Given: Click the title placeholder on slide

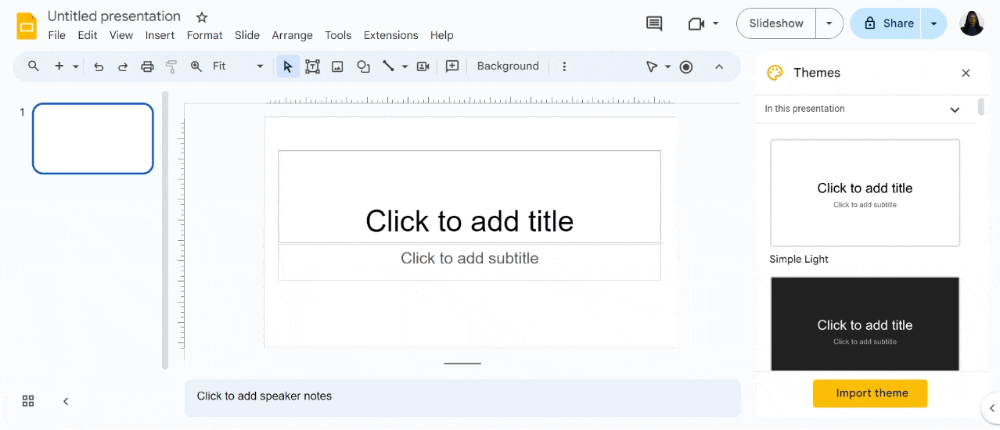Looking at the screenshot, I should 469,196.
